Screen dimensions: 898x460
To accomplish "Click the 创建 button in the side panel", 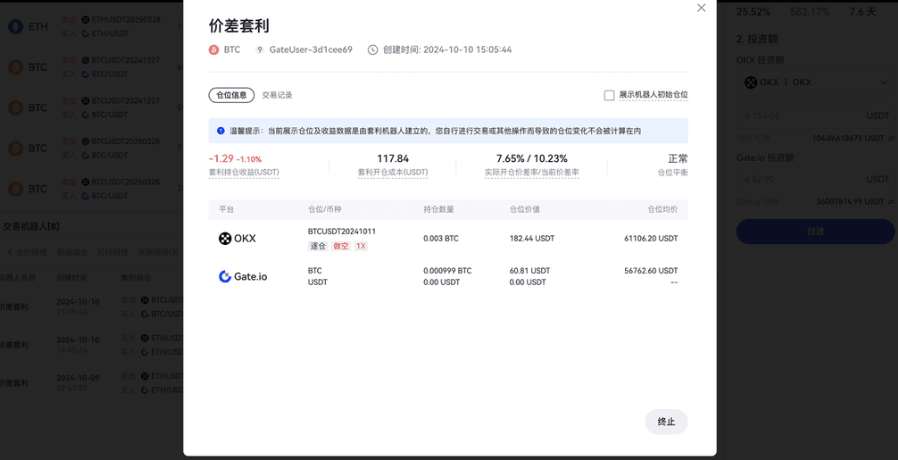I will click(815, 231).
